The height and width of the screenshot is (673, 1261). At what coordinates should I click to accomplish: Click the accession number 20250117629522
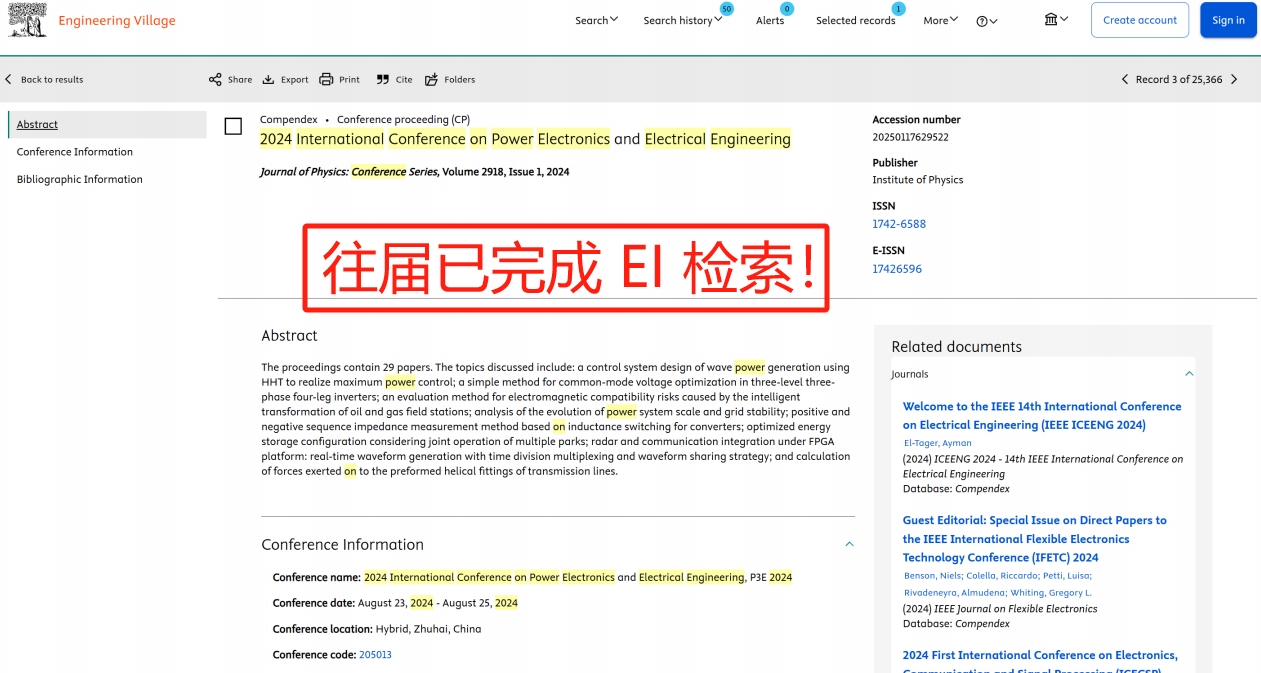pyautogui.click(x=910, y=137)
